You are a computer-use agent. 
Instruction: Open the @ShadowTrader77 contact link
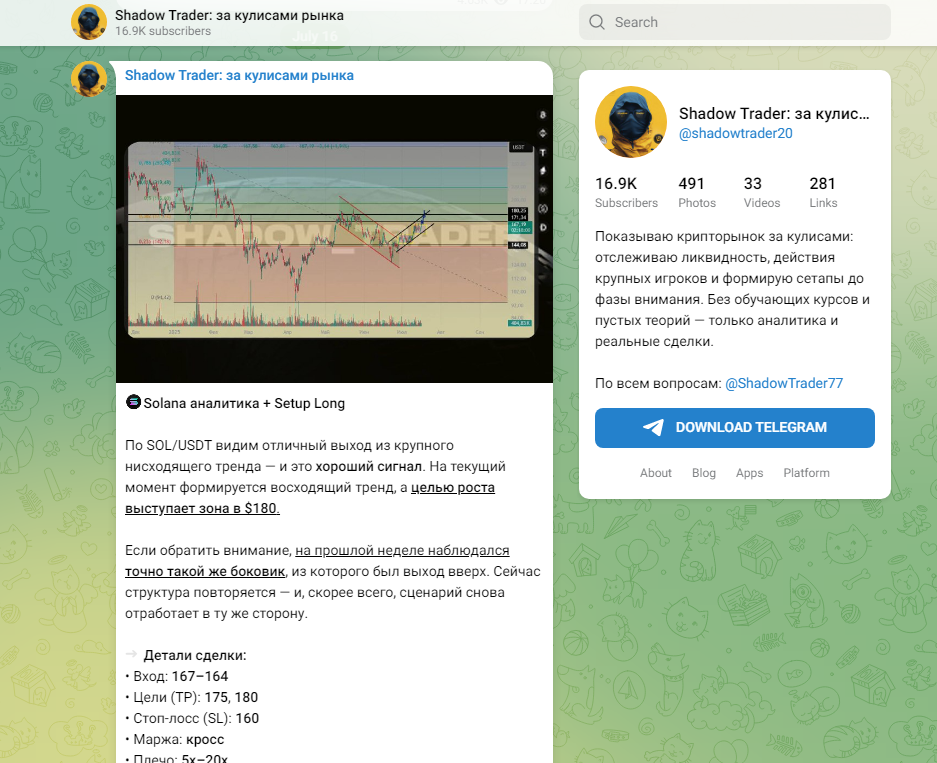[784, 383]
